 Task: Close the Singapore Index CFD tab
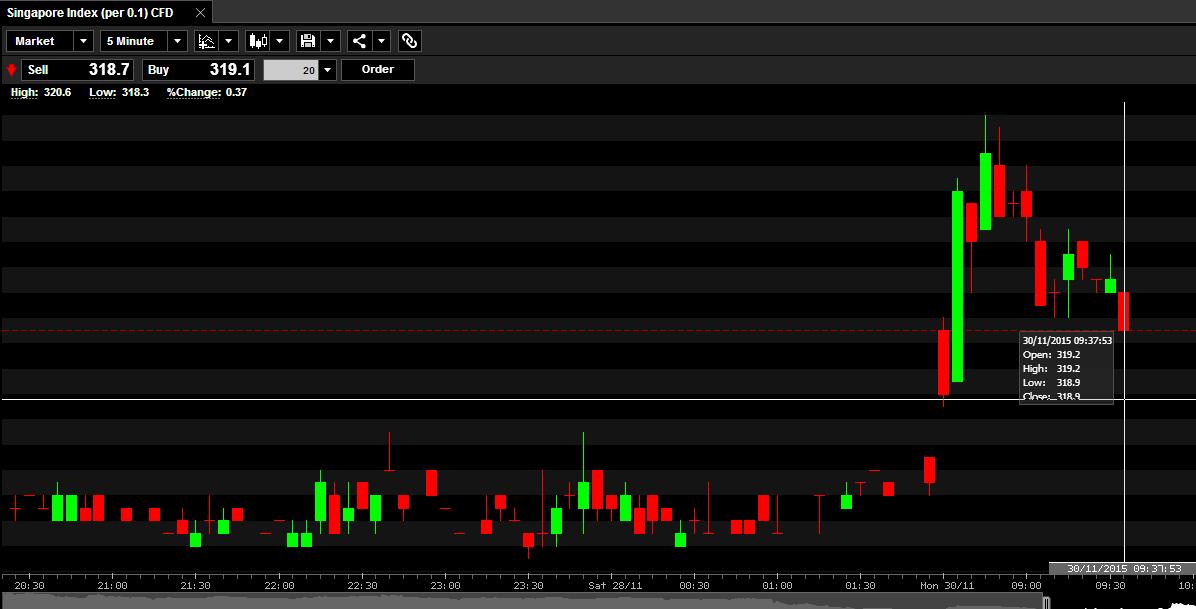200,13
